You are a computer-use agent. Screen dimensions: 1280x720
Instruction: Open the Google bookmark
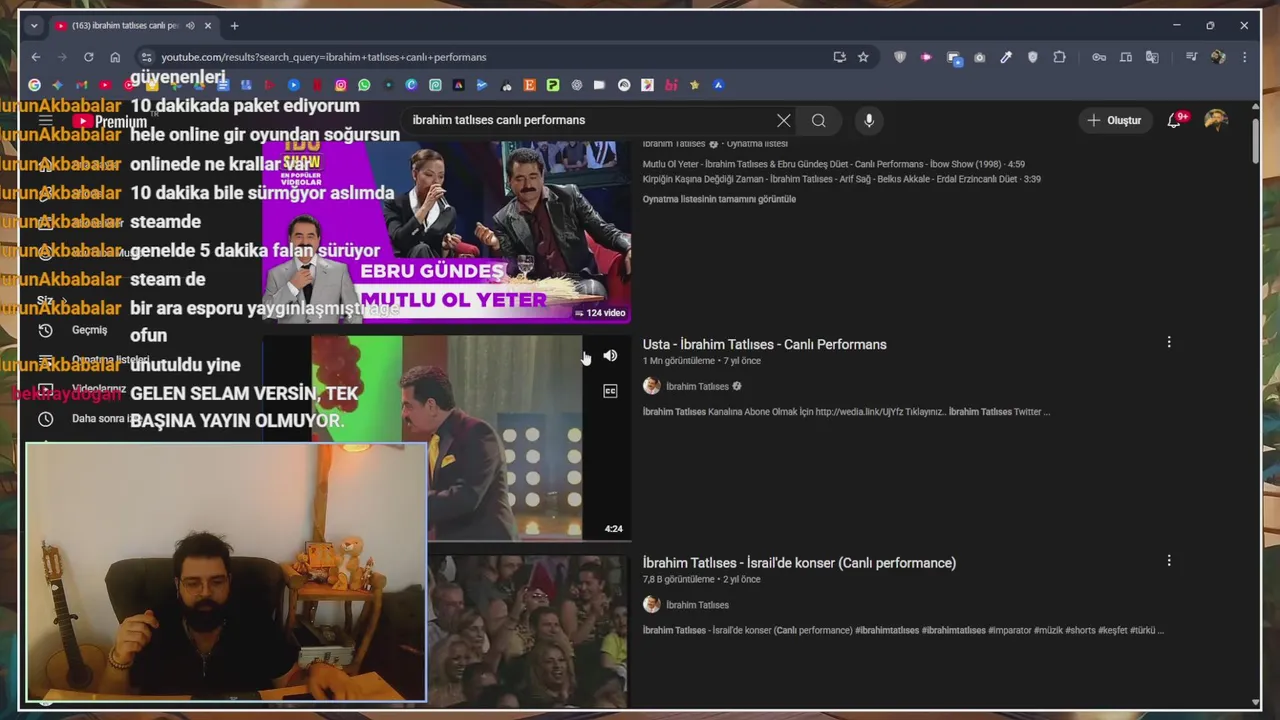point(35,85)
